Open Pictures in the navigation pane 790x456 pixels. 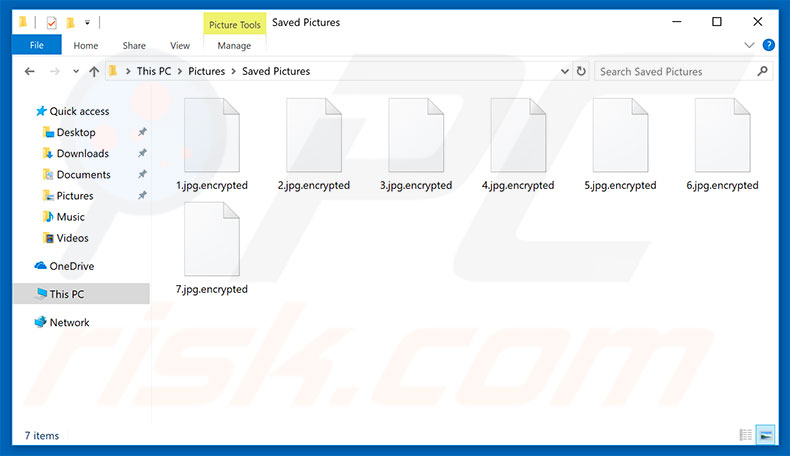[x=75, y=196]
